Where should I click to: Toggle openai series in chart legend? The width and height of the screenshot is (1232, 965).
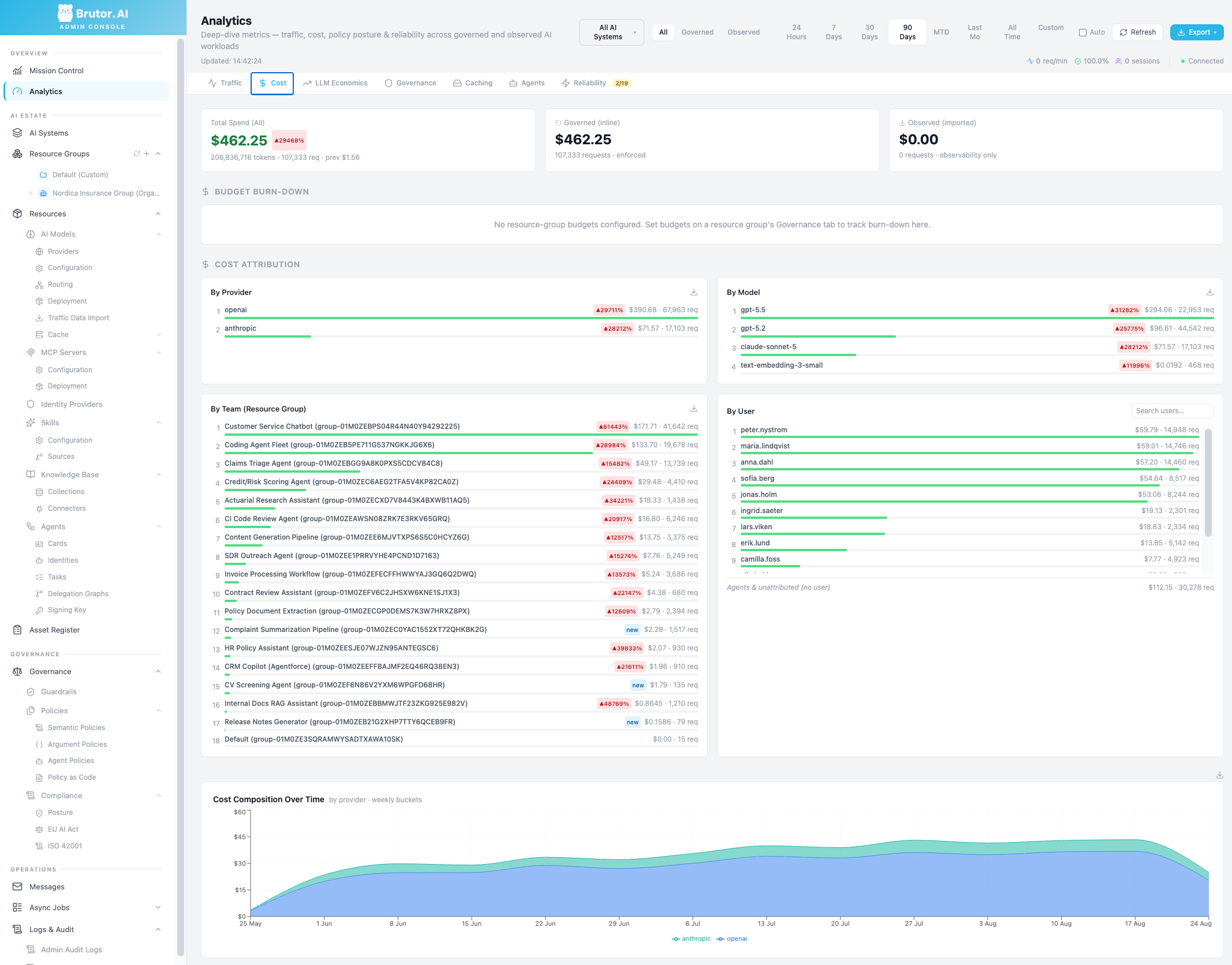tap(732, 939)
